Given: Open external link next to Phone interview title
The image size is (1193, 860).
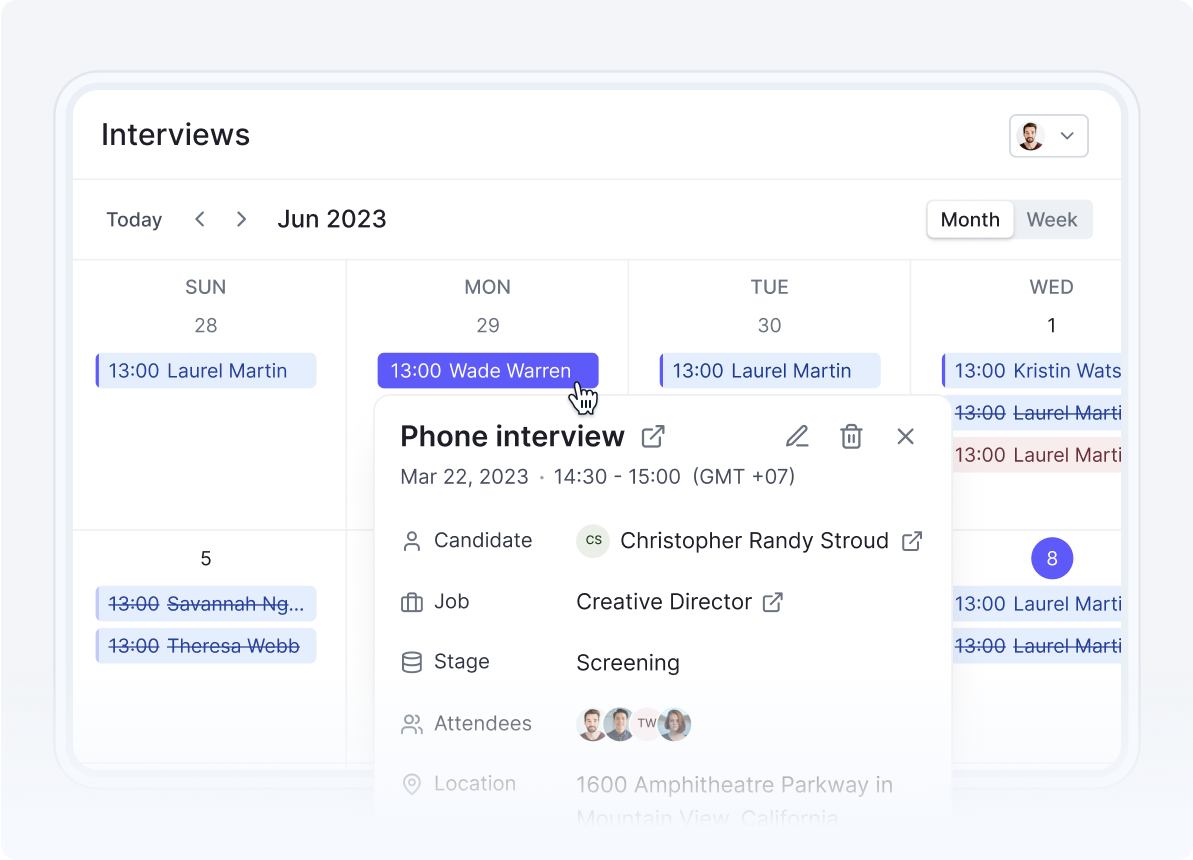Looking at the screenshot, I should pyautogui.click(x=653, y=437).
